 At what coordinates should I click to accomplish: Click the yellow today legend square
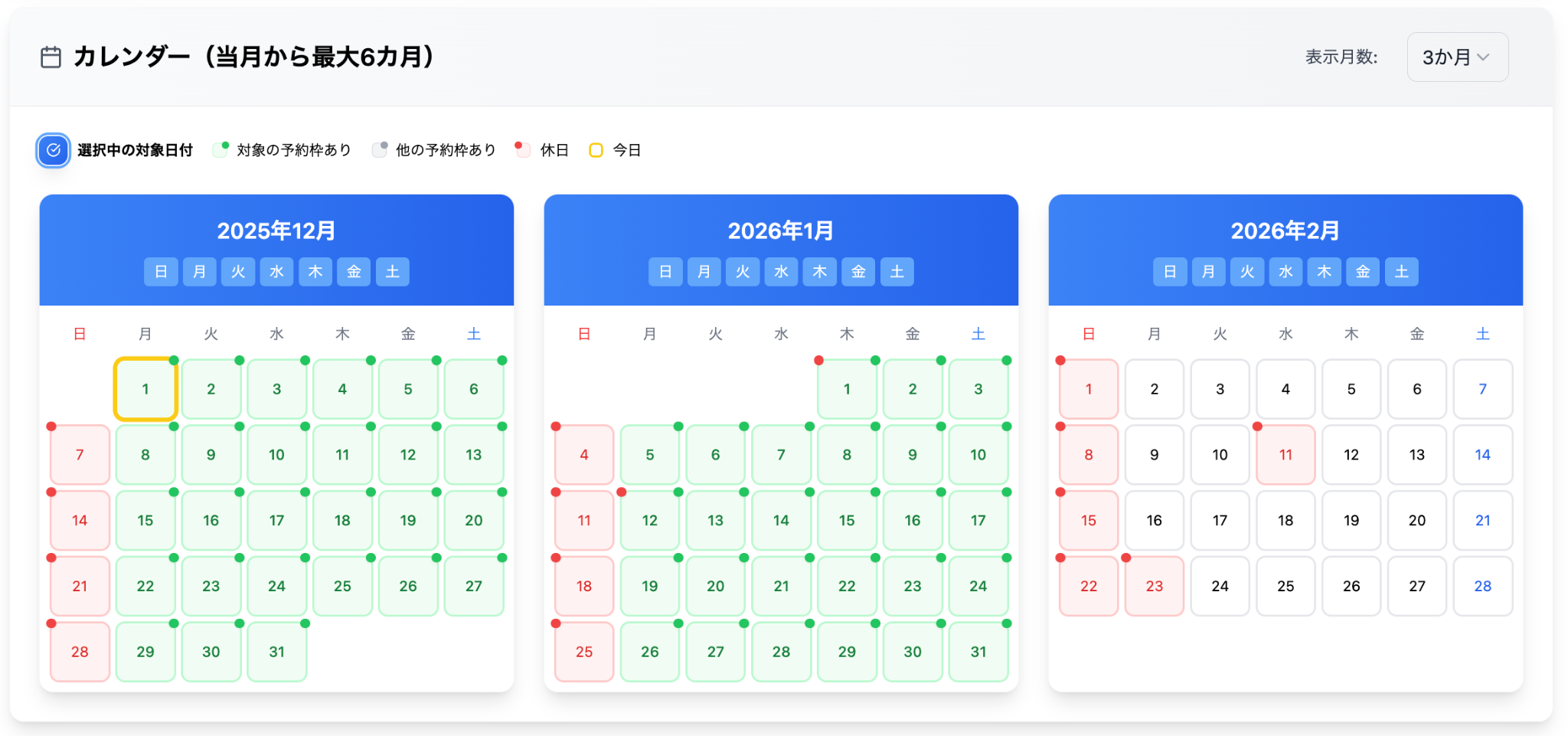[x=596, y=150]
